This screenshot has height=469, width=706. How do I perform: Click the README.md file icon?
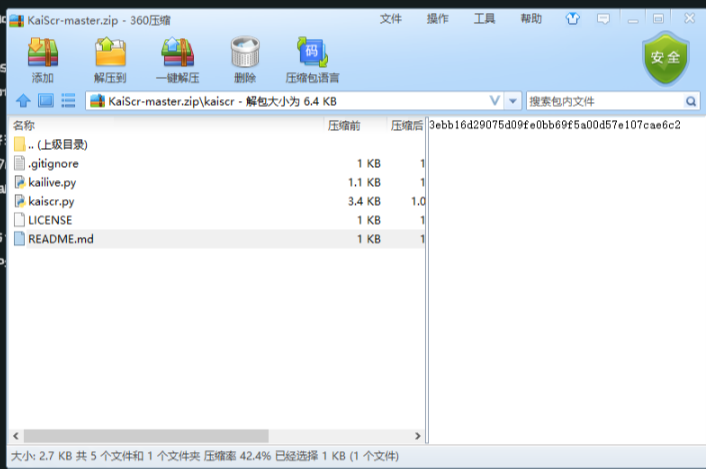coord(19,239)
